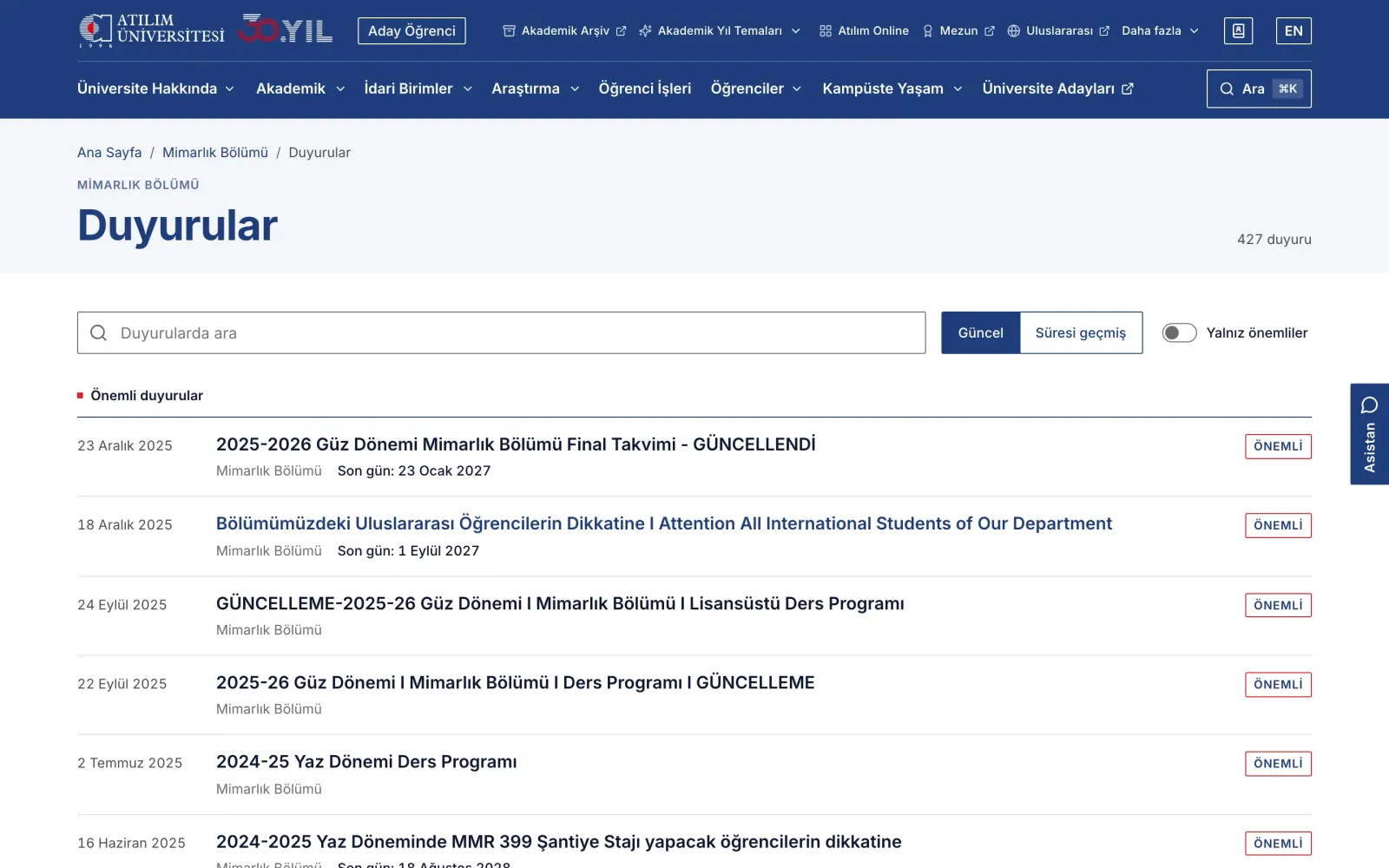
Task: Switch language with EN button
Action: click(1294, 30)
